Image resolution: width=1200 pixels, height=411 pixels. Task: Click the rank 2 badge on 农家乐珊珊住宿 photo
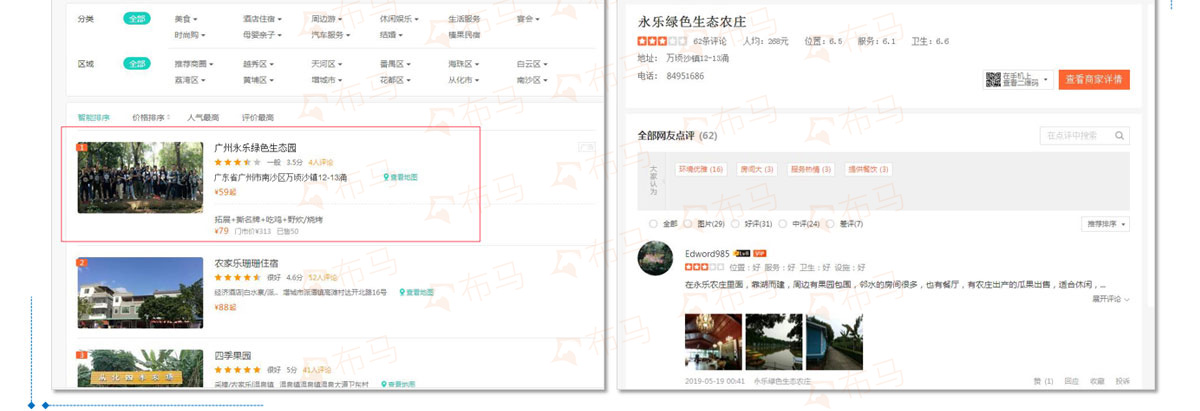coord(83,263)
